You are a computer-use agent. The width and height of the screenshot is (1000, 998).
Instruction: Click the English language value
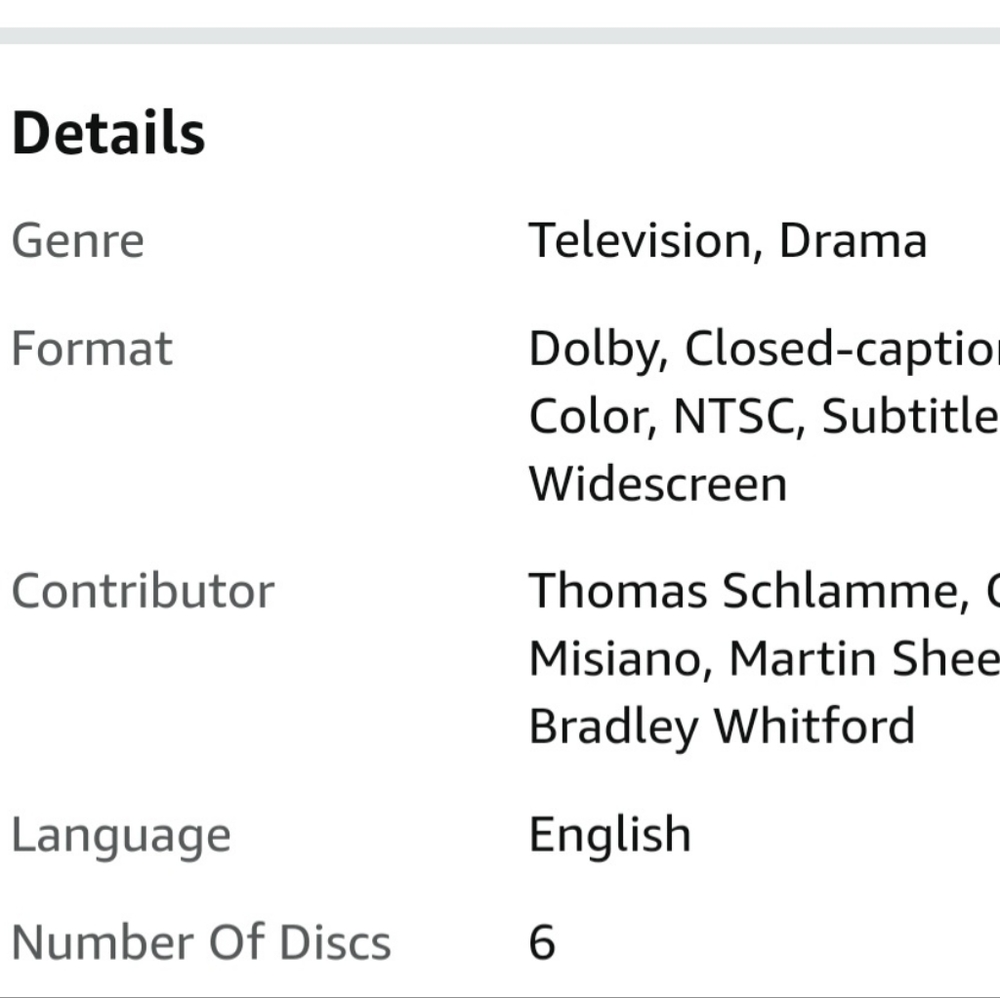[x=609, y=835]
